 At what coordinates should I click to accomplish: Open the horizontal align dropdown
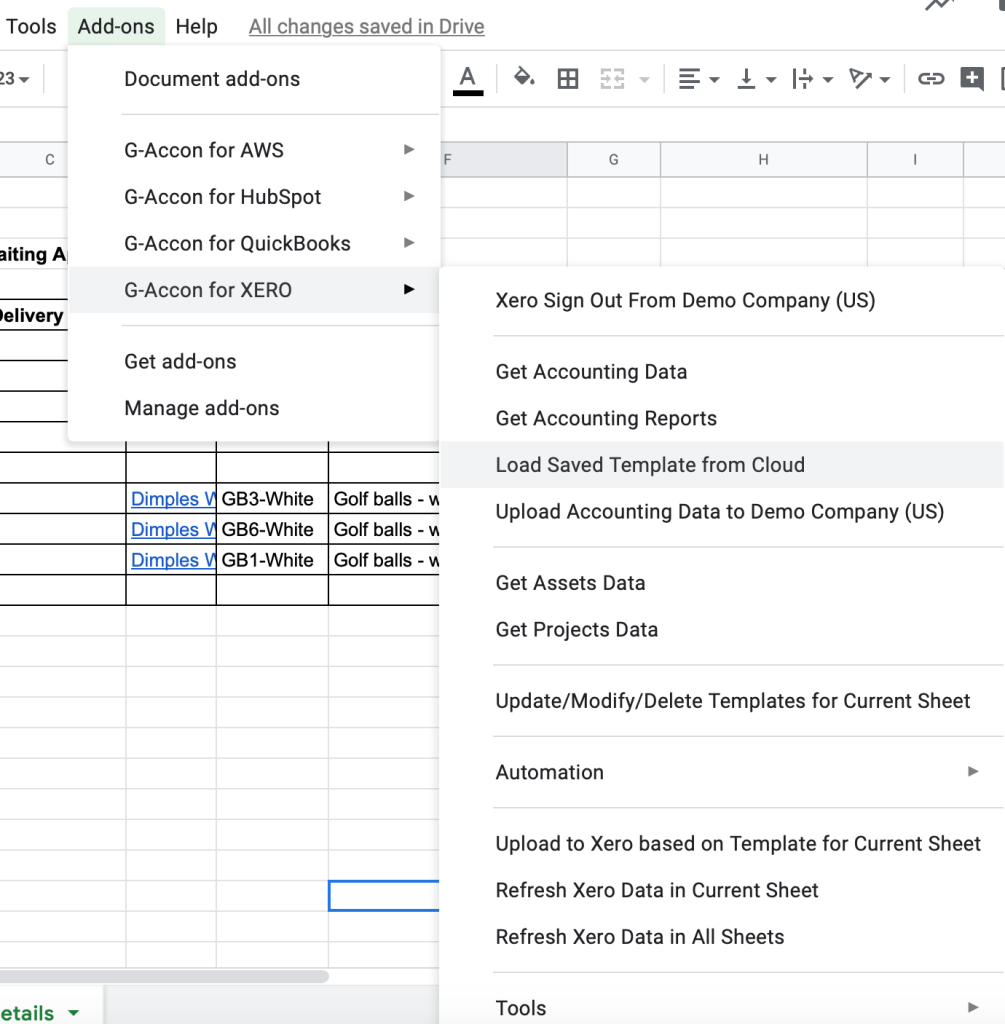click(x=698, y=79)
